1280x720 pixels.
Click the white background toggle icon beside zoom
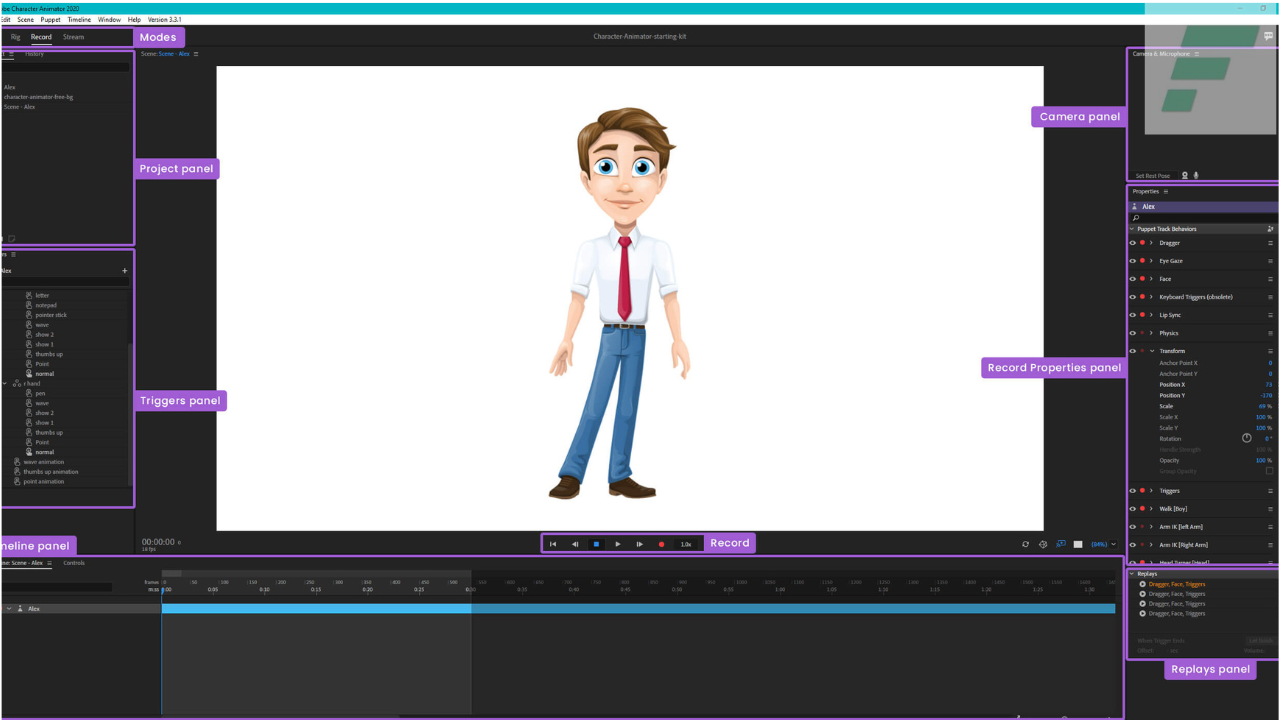coord(1078,545)
